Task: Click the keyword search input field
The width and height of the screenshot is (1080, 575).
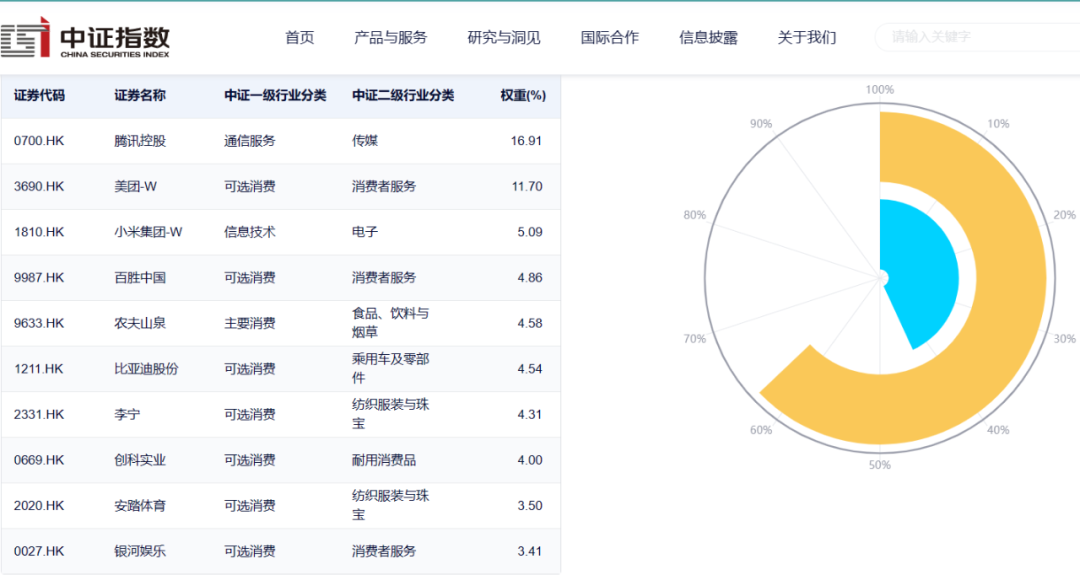Action: point(975,38)
